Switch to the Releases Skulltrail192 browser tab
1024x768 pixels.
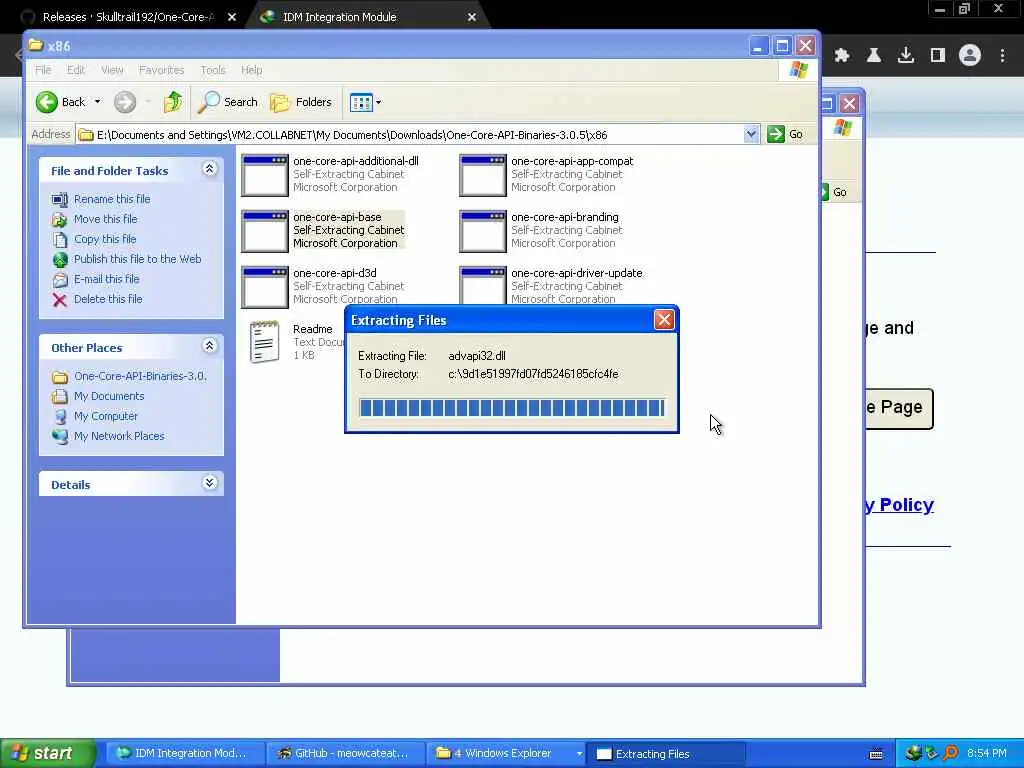pyautogui.click(x=128, y=17)
